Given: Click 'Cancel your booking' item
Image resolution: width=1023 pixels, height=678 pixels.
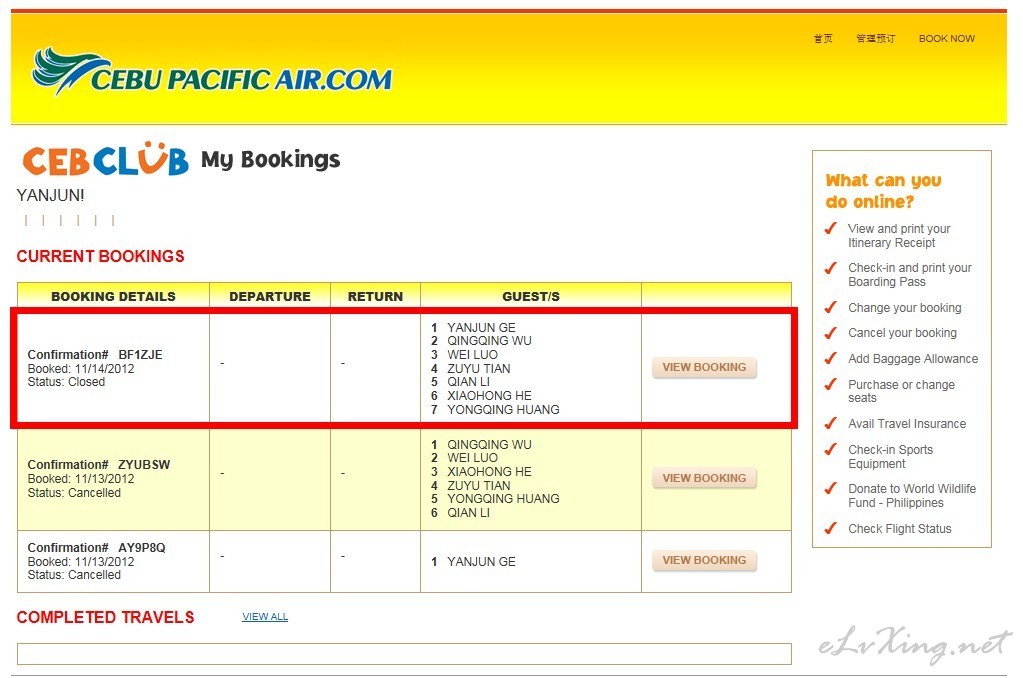Looking at the screenshot, I should (x=902, y=333).
